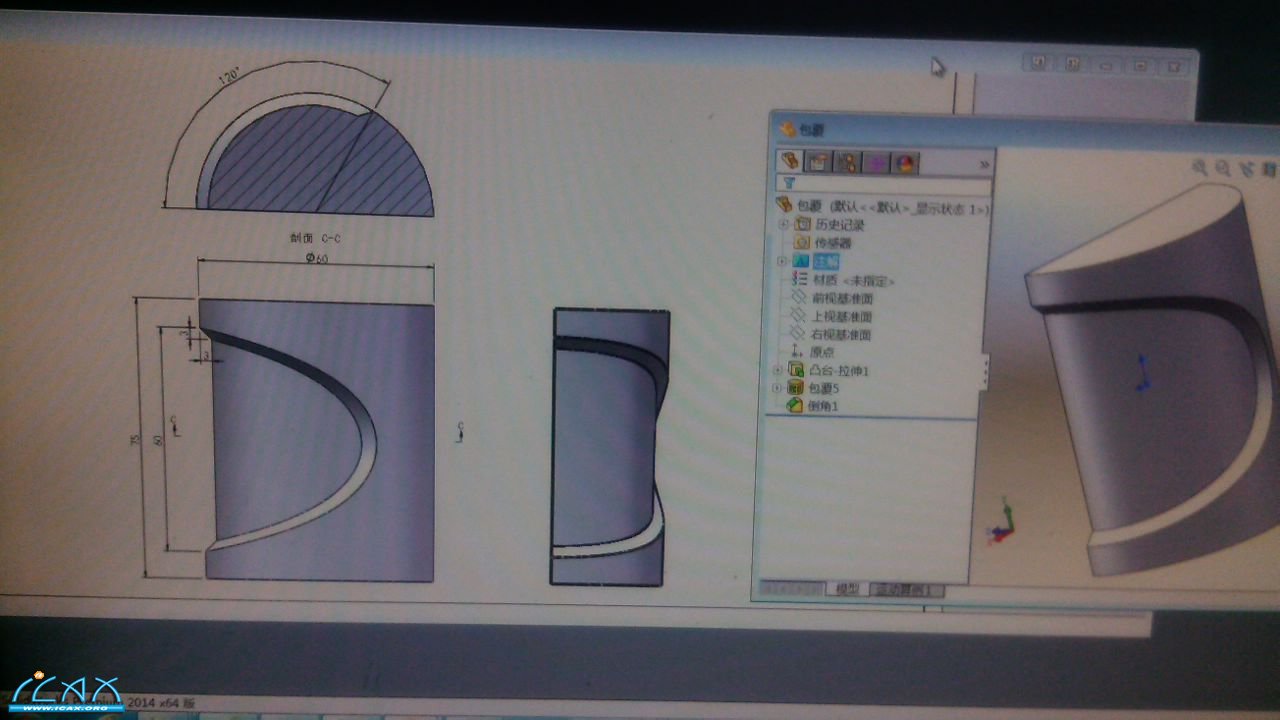Click the filter funnel icon in tree
The image size is (1280, 720).
[788, 183]
